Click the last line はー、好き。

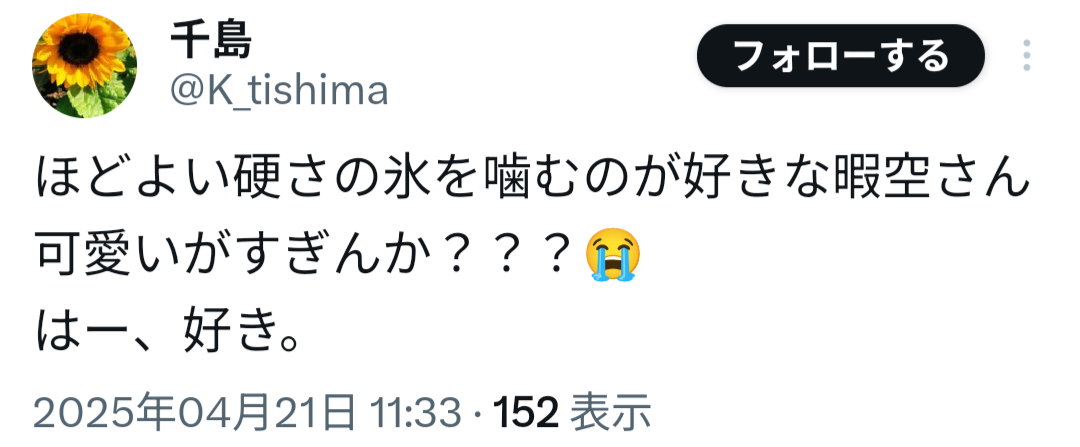click(x=167, y=333)
